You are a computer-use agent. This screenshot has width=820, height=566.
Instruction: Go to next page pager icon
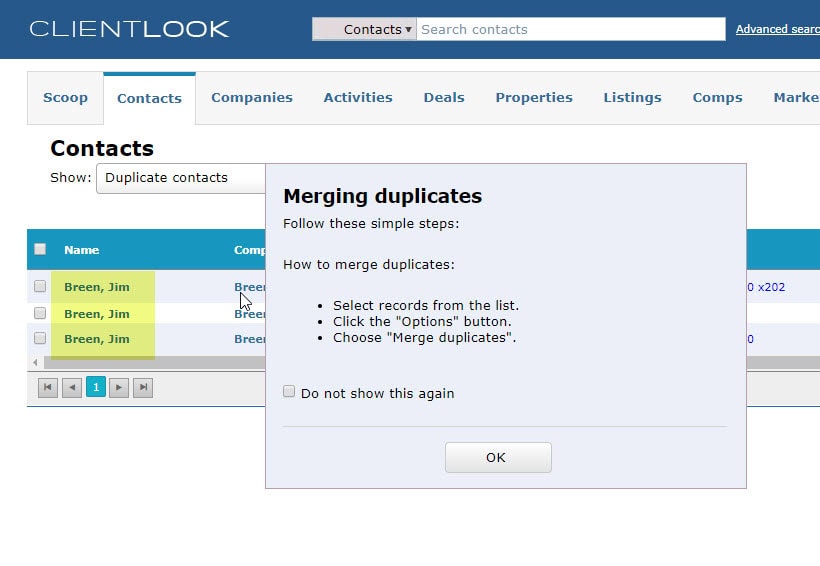click(x=119, y=388)
